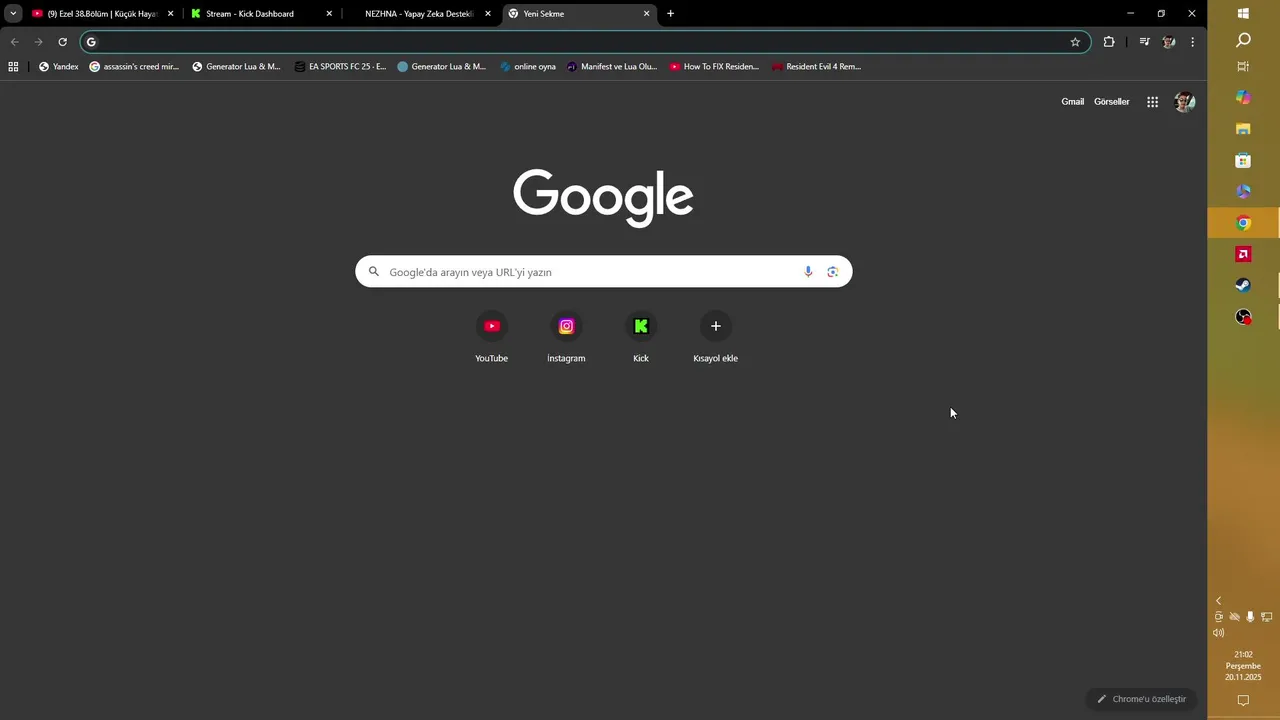Open the Extensions puzzle icon
The image size is (1280, 720).
click(1109, 42)
